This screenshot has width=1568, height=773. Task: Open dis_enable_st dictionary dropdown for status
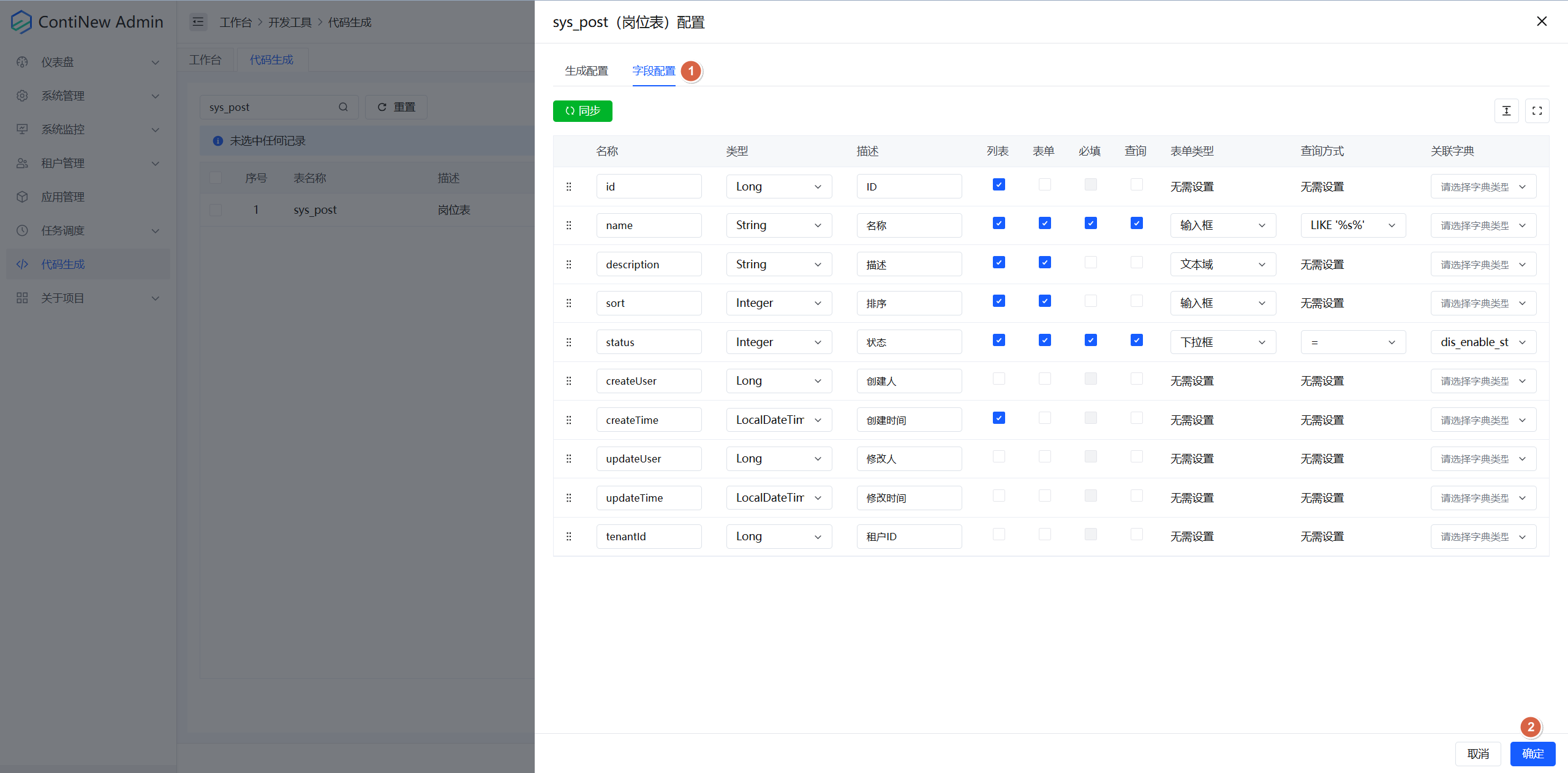[x=1483, y=342]
